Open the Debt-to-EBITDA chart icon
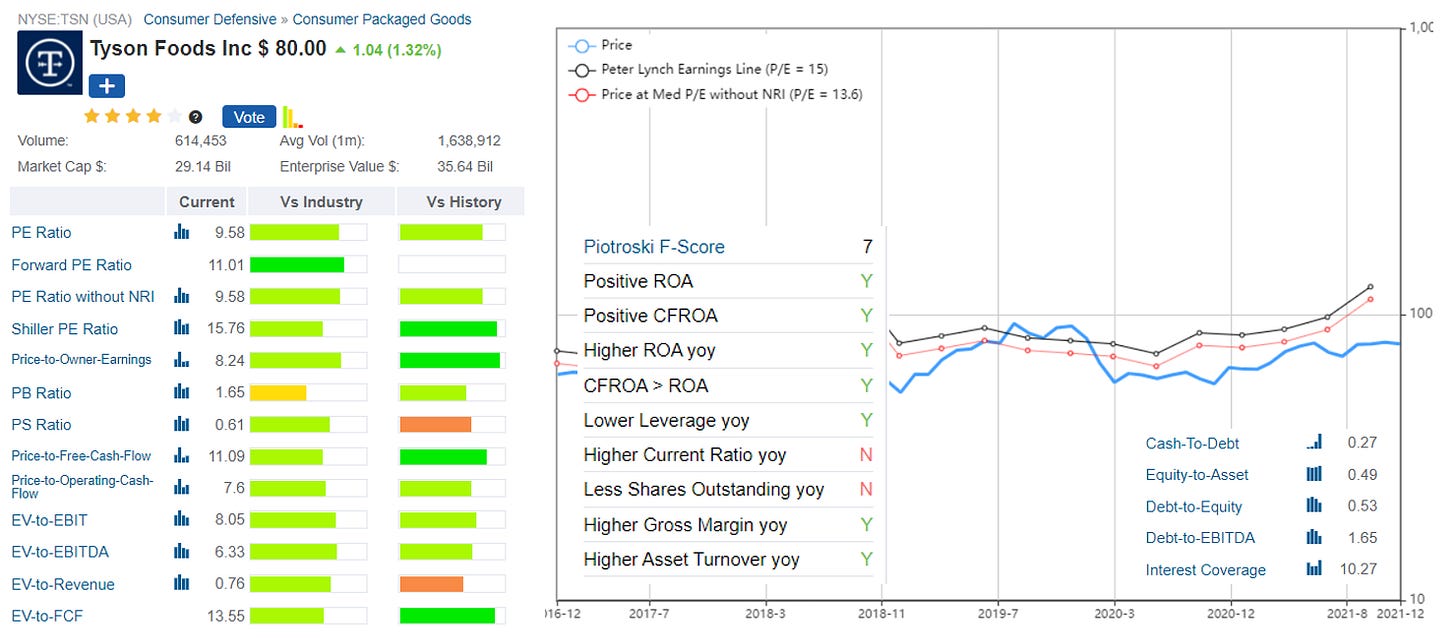The width and height of the screenshot is (1456, 642). [x=1314, y=537]
